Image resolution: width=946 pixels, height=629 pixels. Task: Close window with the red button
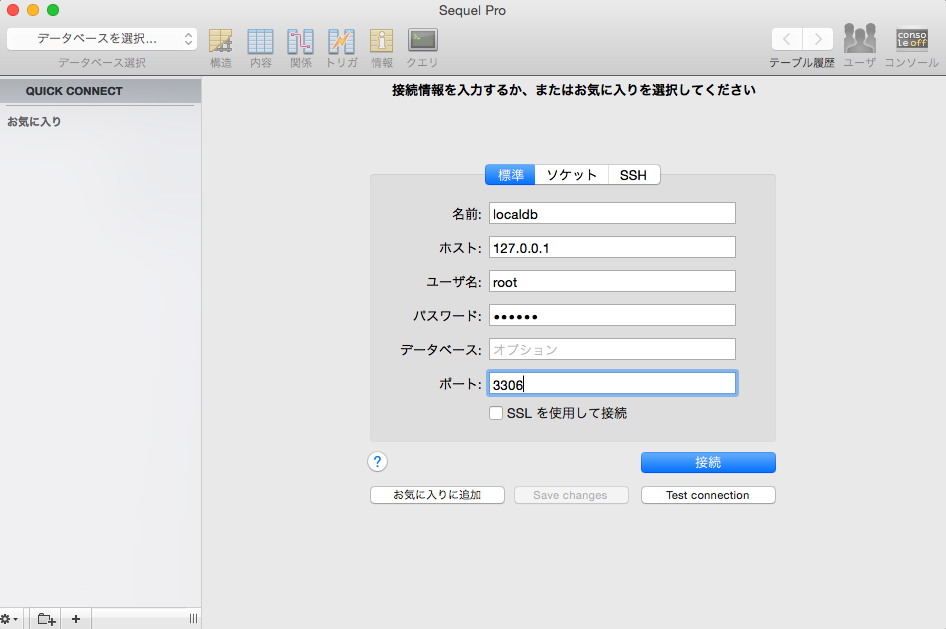(13, 10)
